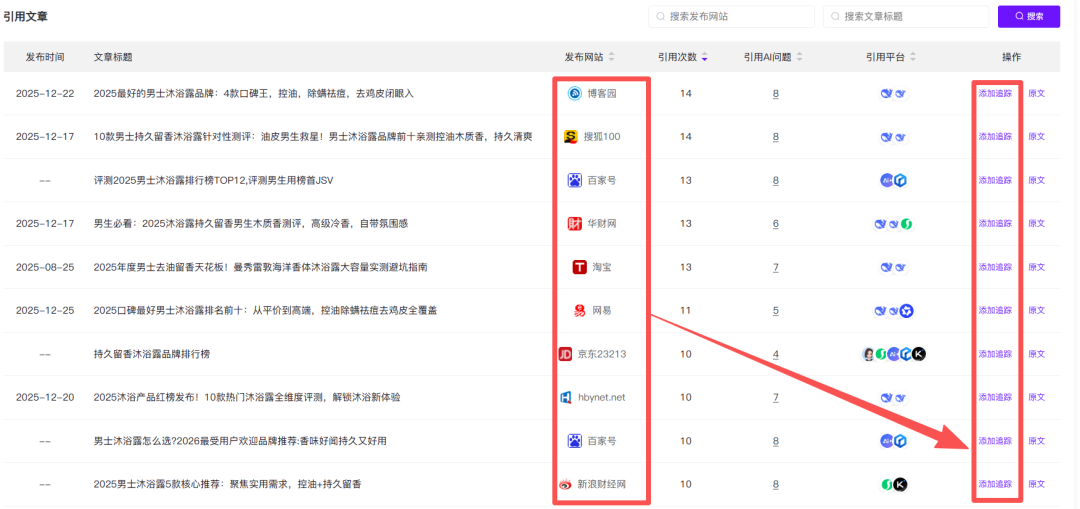
Task: Click the 华财网 red logo icon
Action: [x=575, y=224]
